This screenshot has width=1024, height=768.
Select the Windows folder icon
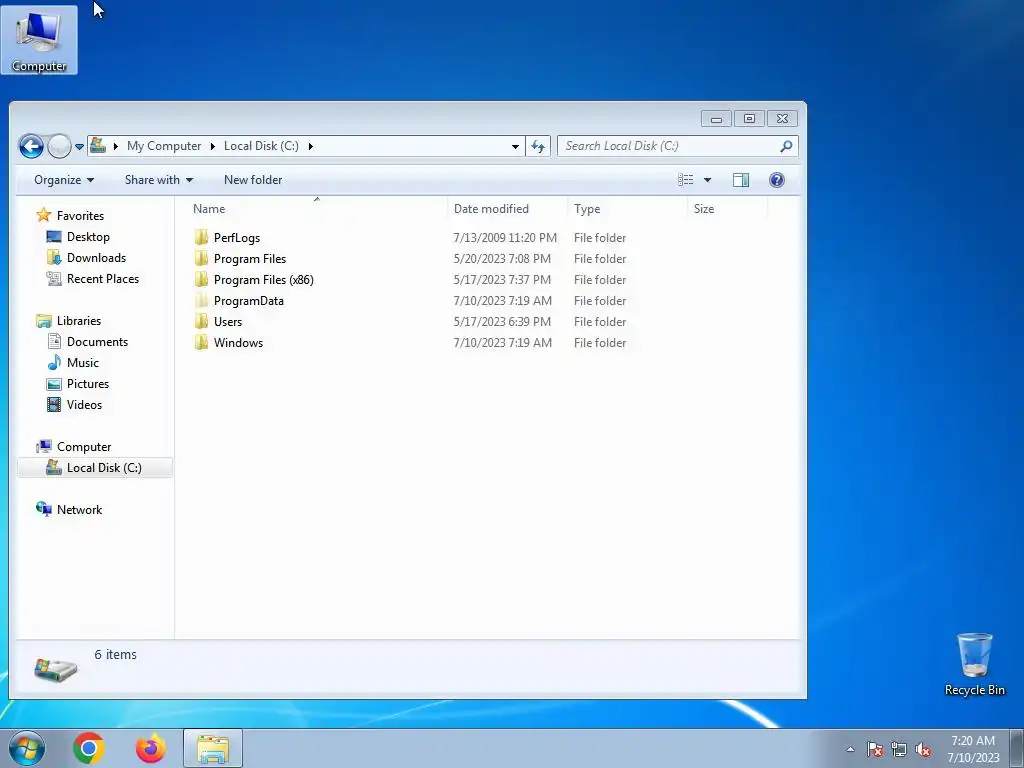pyautogui.click(x=201, y=342)
